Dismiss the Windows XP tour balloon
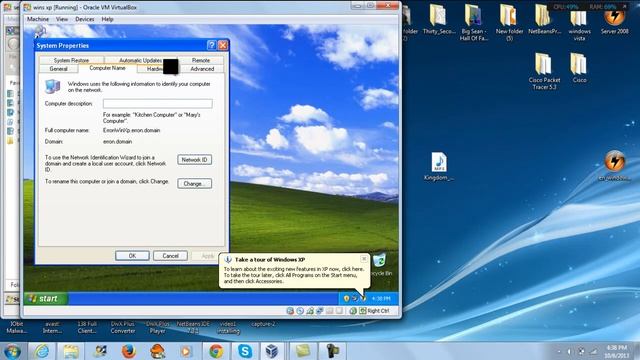Image resolution: width=640 pixels, height=360 pixels. point(364,259)
